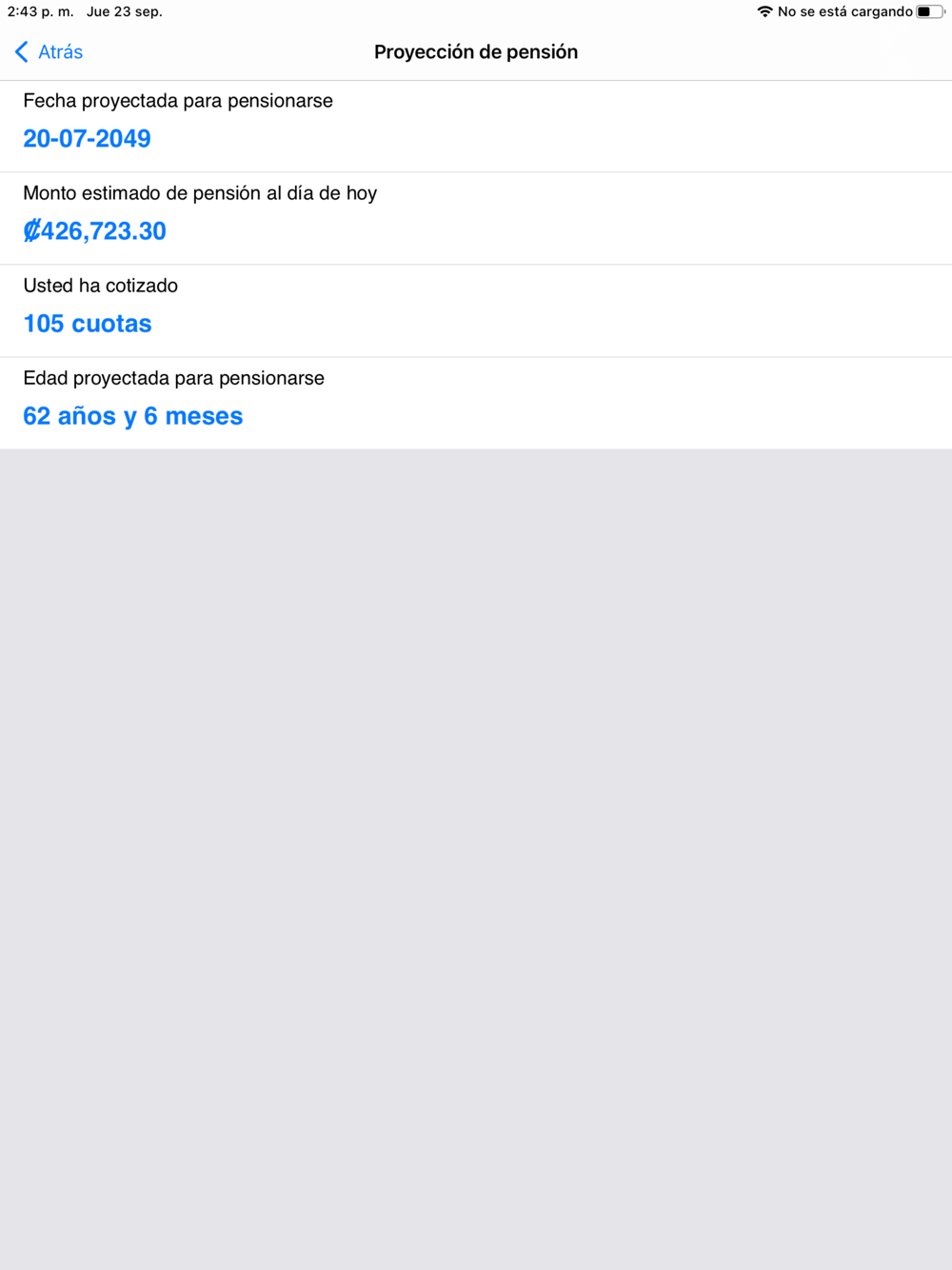Tap the Monto estimado de pensión label
The image size is (952, 1270).
coord(200,193)
